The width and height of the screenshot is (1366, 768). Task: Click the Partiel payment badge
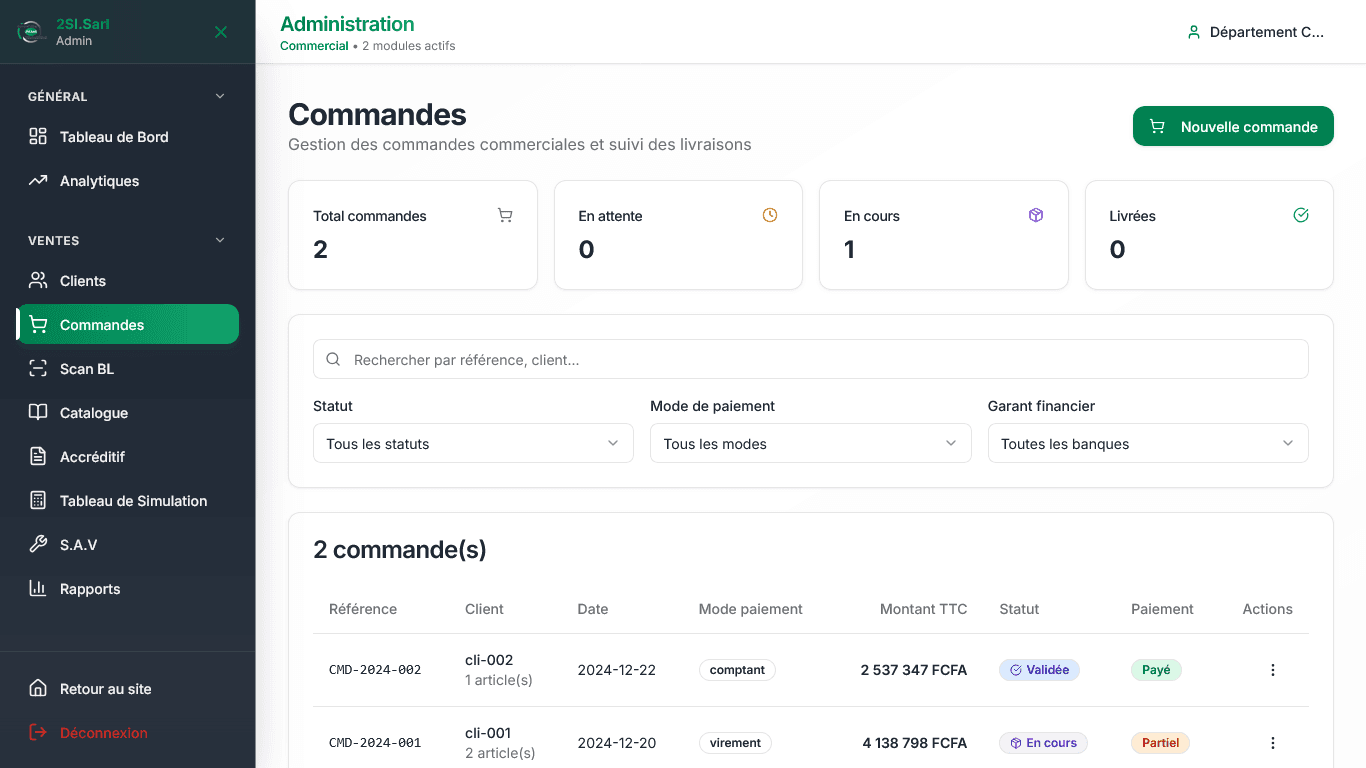(x=1160, y=743)
